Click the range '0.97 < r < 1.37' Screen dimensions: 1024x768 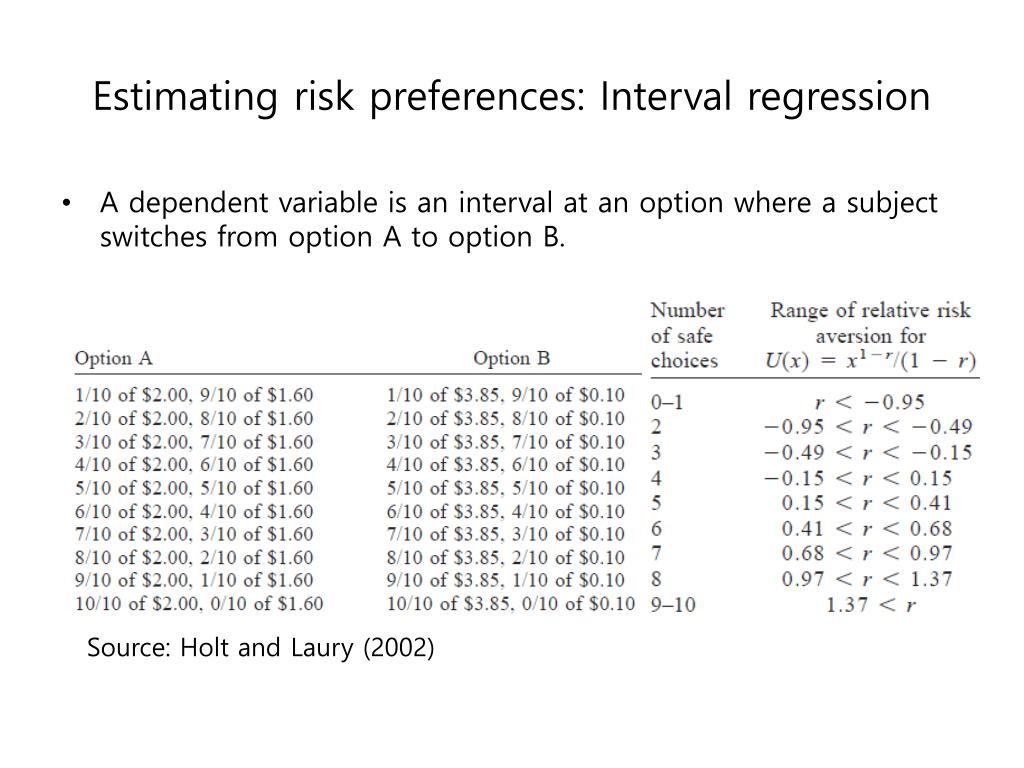867,579
